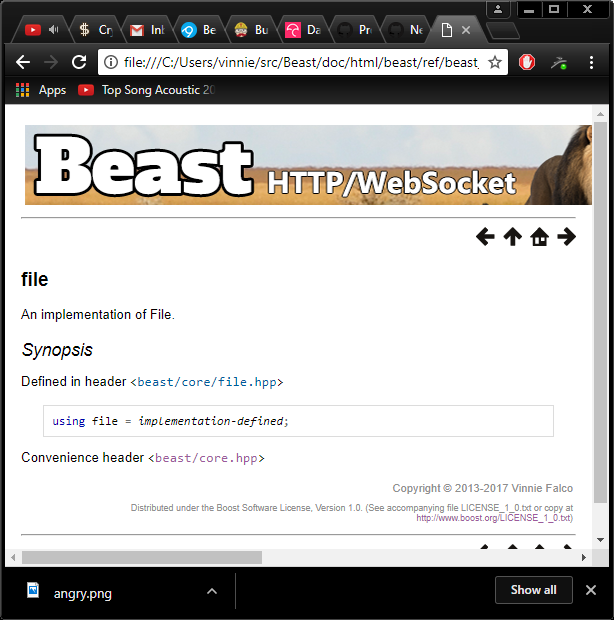Go up one level in docs
The height and width of the screenshot is (620, 614).
coord(512,237)
